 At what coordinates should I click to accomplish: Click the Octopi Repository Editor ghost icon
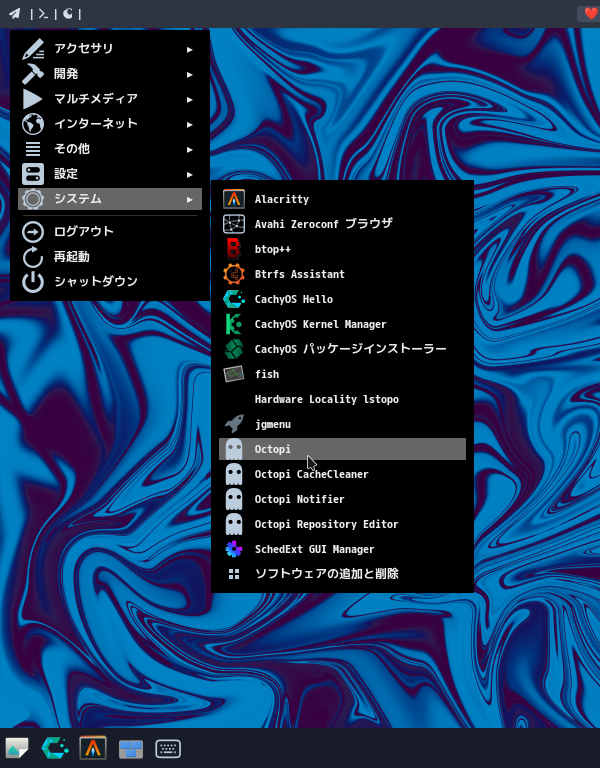pos(234,524)
